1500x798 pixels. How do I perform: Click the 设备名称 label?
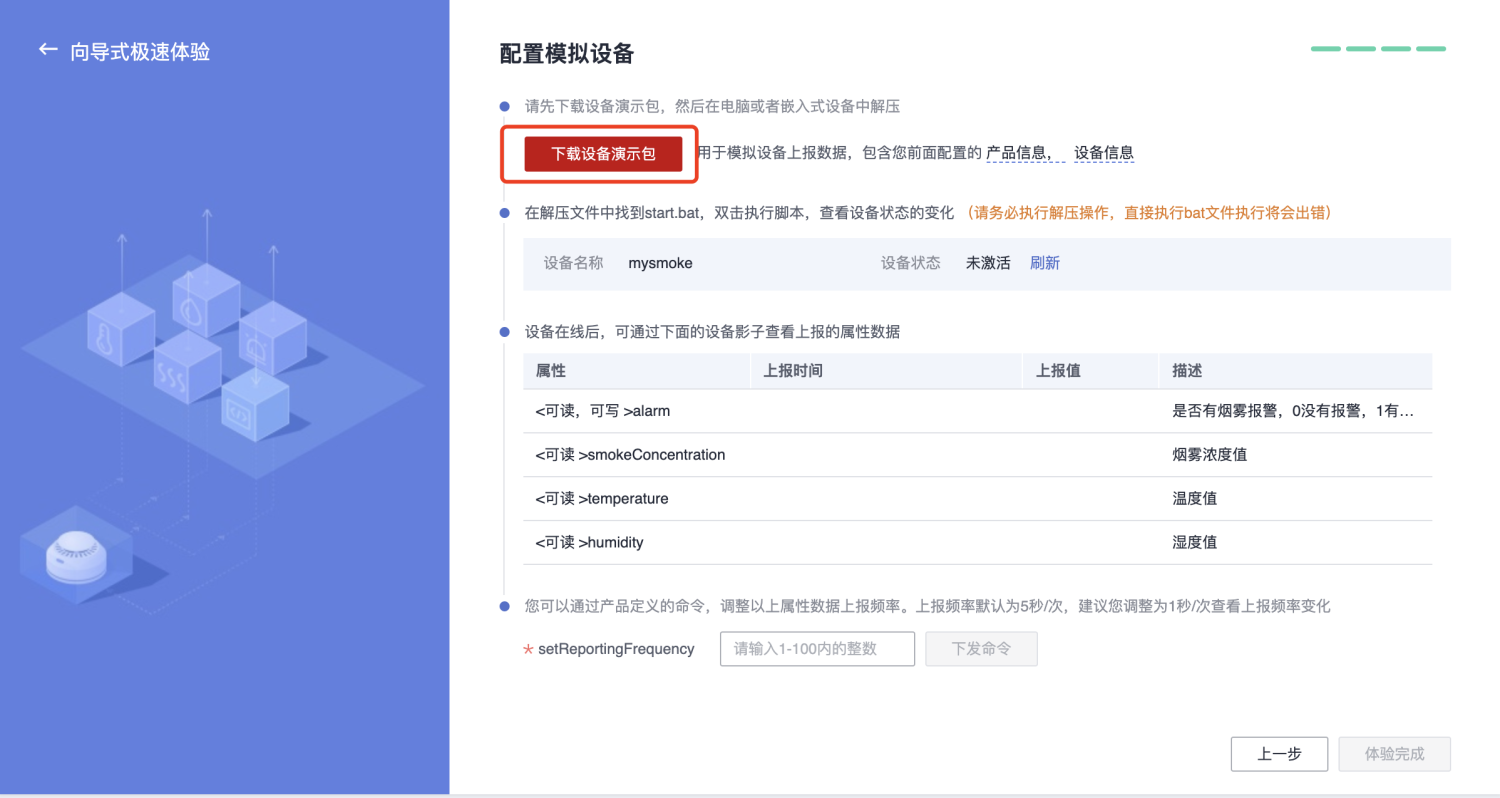[x=574, y=263]
